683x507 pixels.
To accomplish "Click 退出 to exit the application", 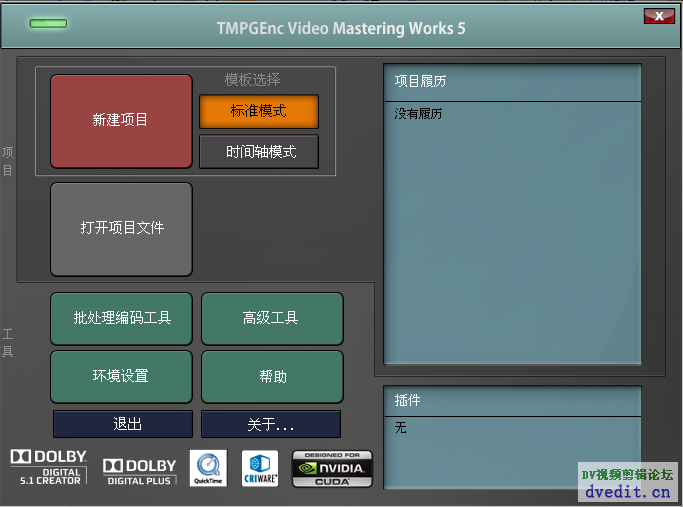I will pos(123,424).
